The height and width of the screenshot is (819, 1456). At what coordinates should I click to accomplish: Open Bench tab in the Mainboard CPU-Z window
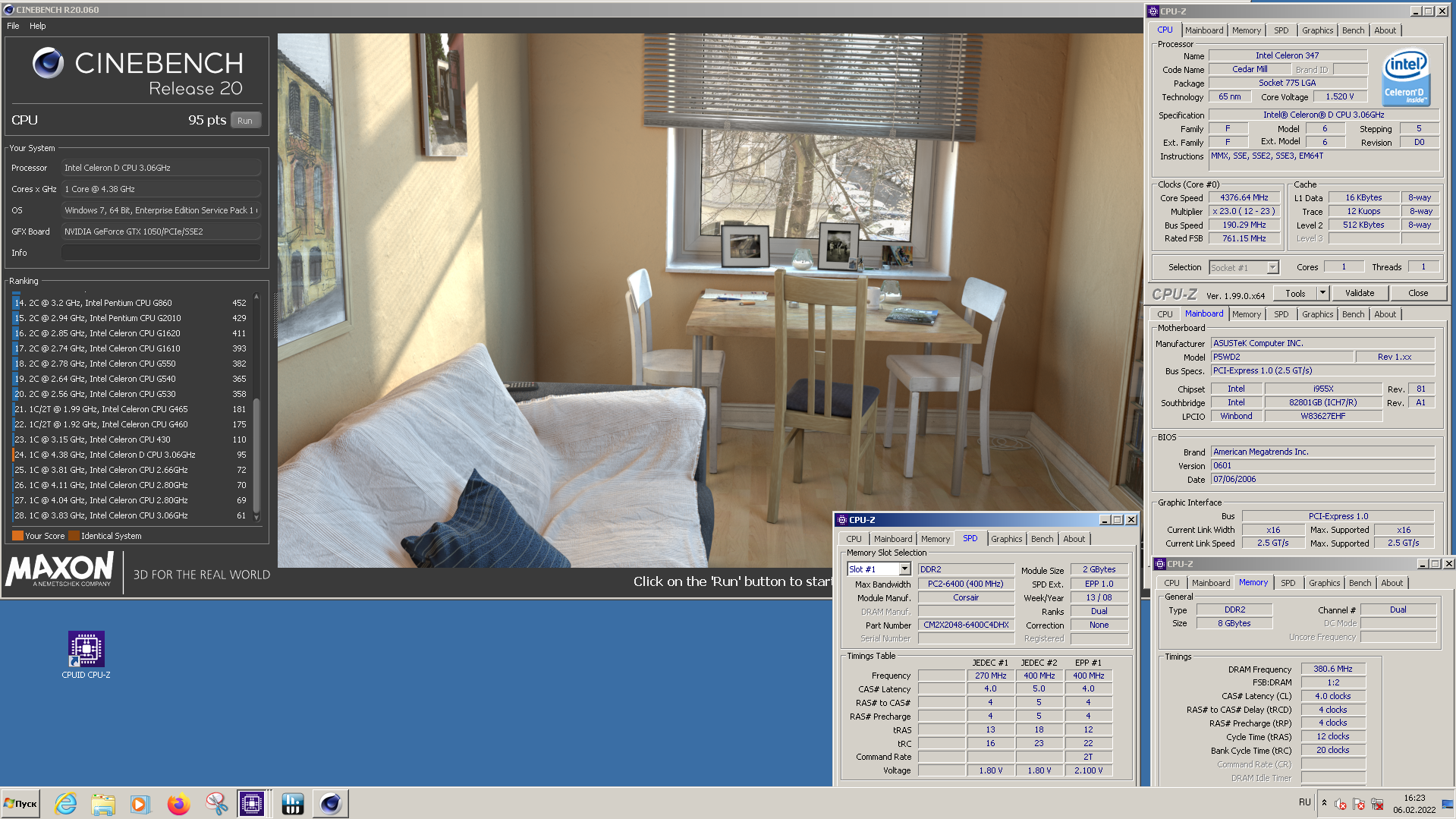(x=1353, y=314)
